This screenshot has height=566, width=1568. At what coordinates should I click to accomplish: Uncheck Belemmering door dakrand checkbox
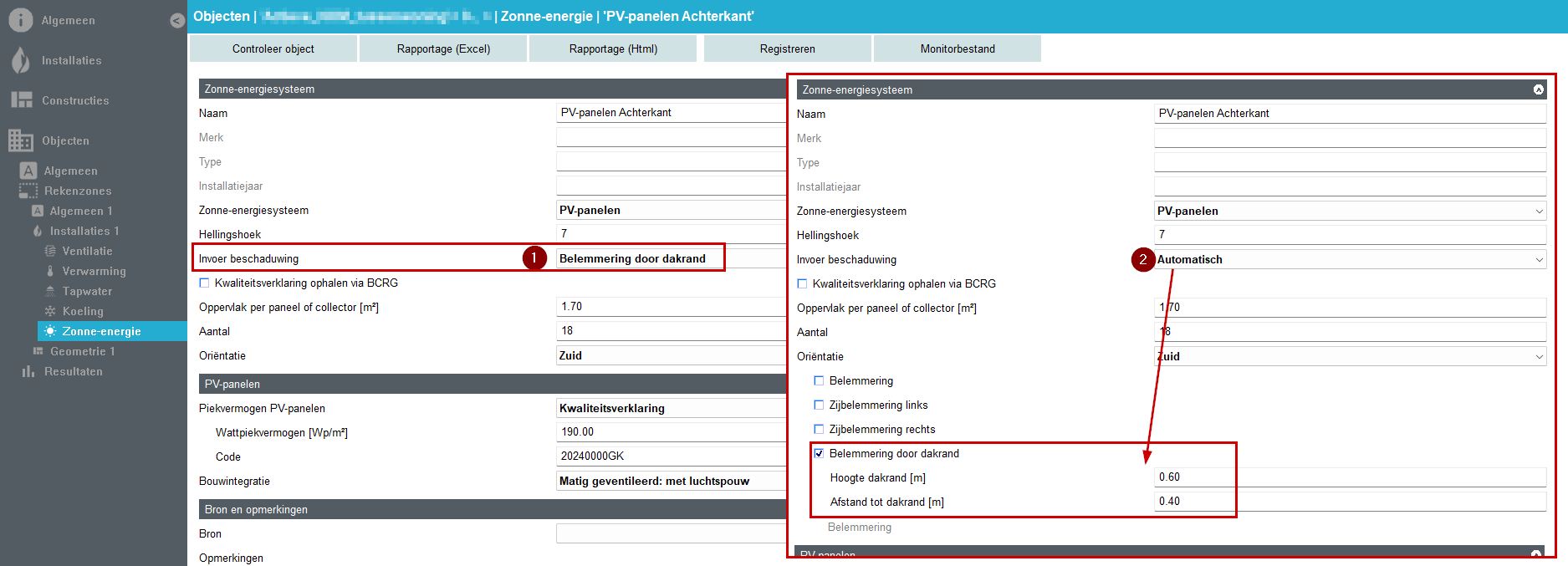coord(819,453)
